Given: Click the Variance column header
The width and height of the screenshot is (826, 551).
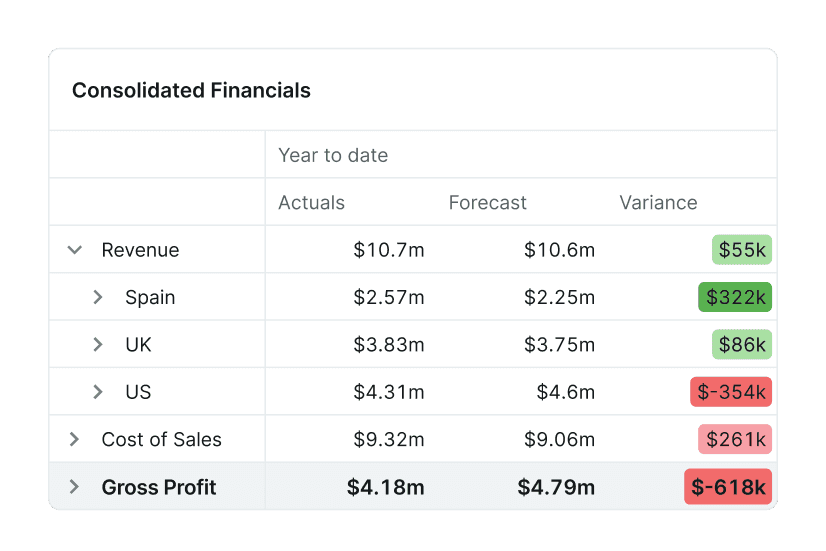Looking at the screenshot, I should coord(658,203).
